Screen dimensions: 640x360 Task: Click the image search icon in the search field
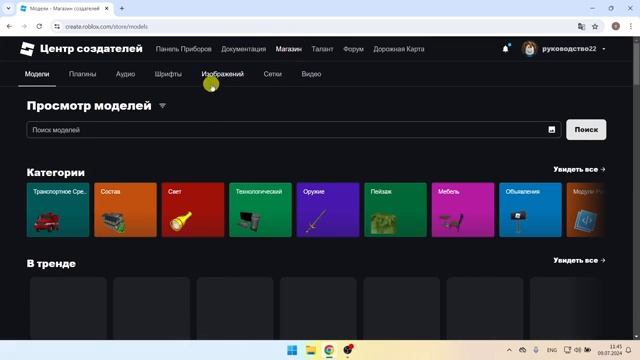pyautogui.click(x=551, y=130)
